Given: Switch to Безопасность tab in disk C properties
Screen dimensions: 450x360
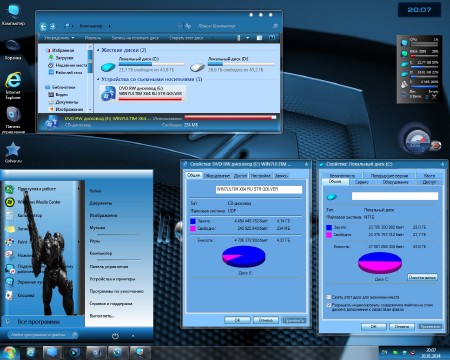Looking at the screenshot, I should pyautogui.click(x=342, y=175).
